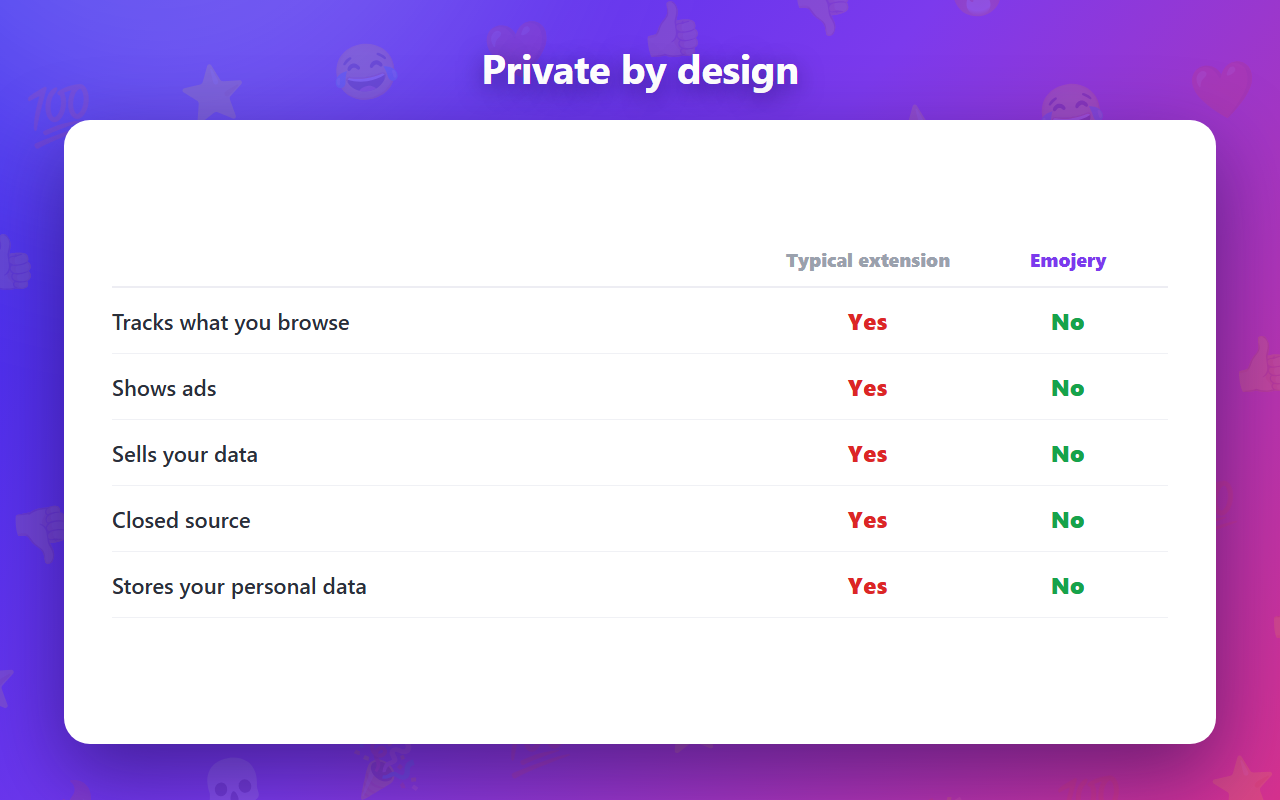
Task: Click the 'Stores your personal data' label
Action: [x=239, y=586]
